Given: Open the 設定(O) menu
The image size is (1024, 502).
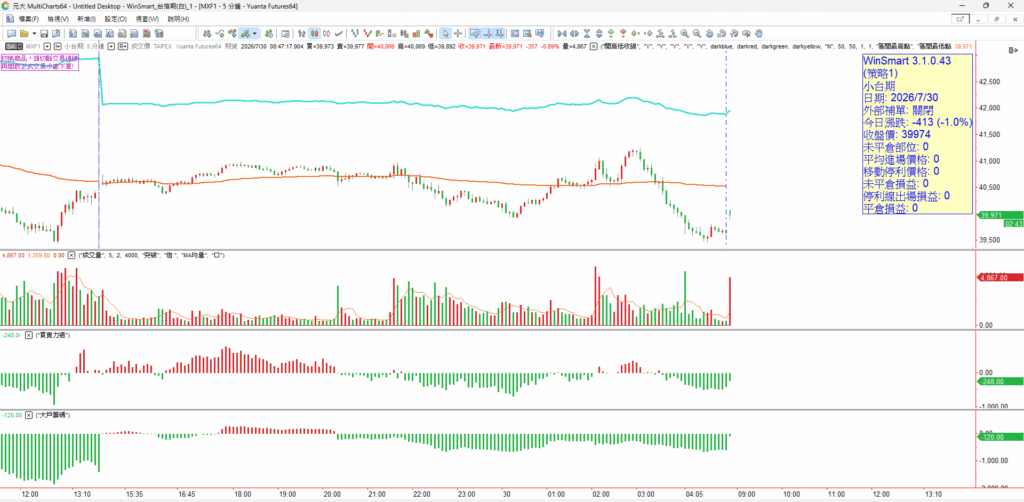Looking at the screenshot, I should pos(116,19).
